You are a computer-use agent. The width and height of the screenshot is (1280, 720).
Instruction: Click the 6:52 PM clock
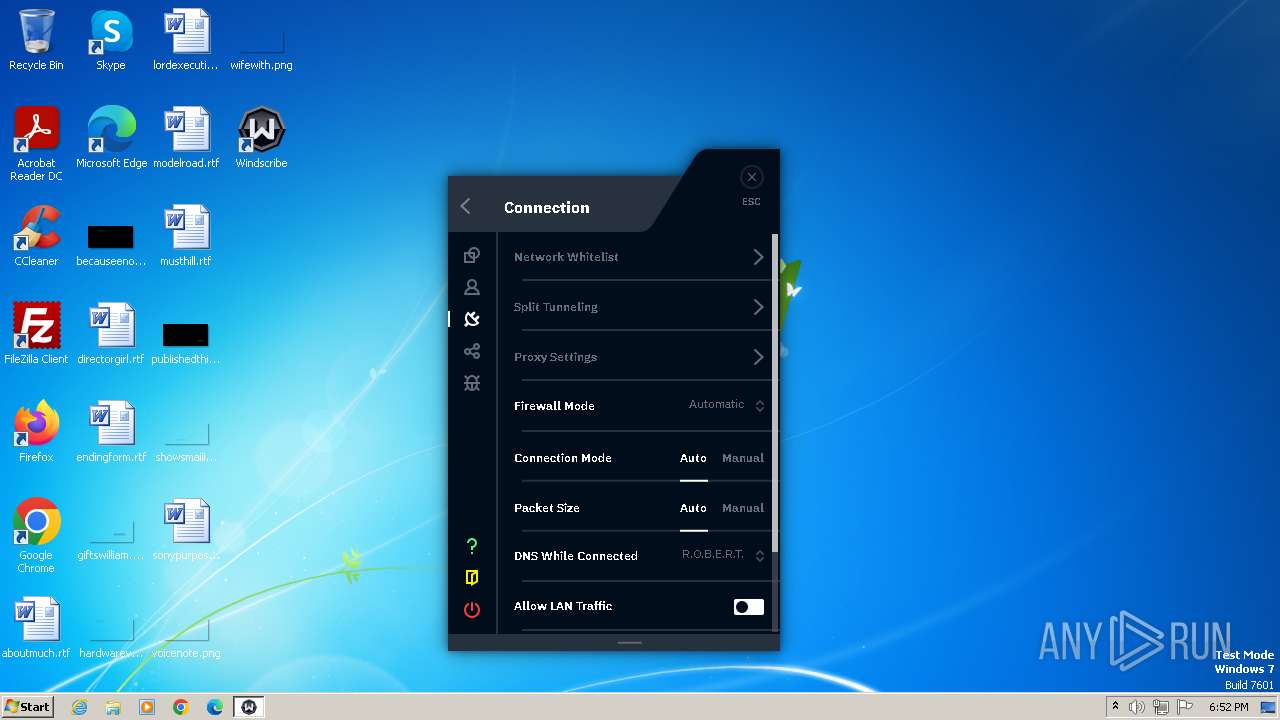(1228, 707)
